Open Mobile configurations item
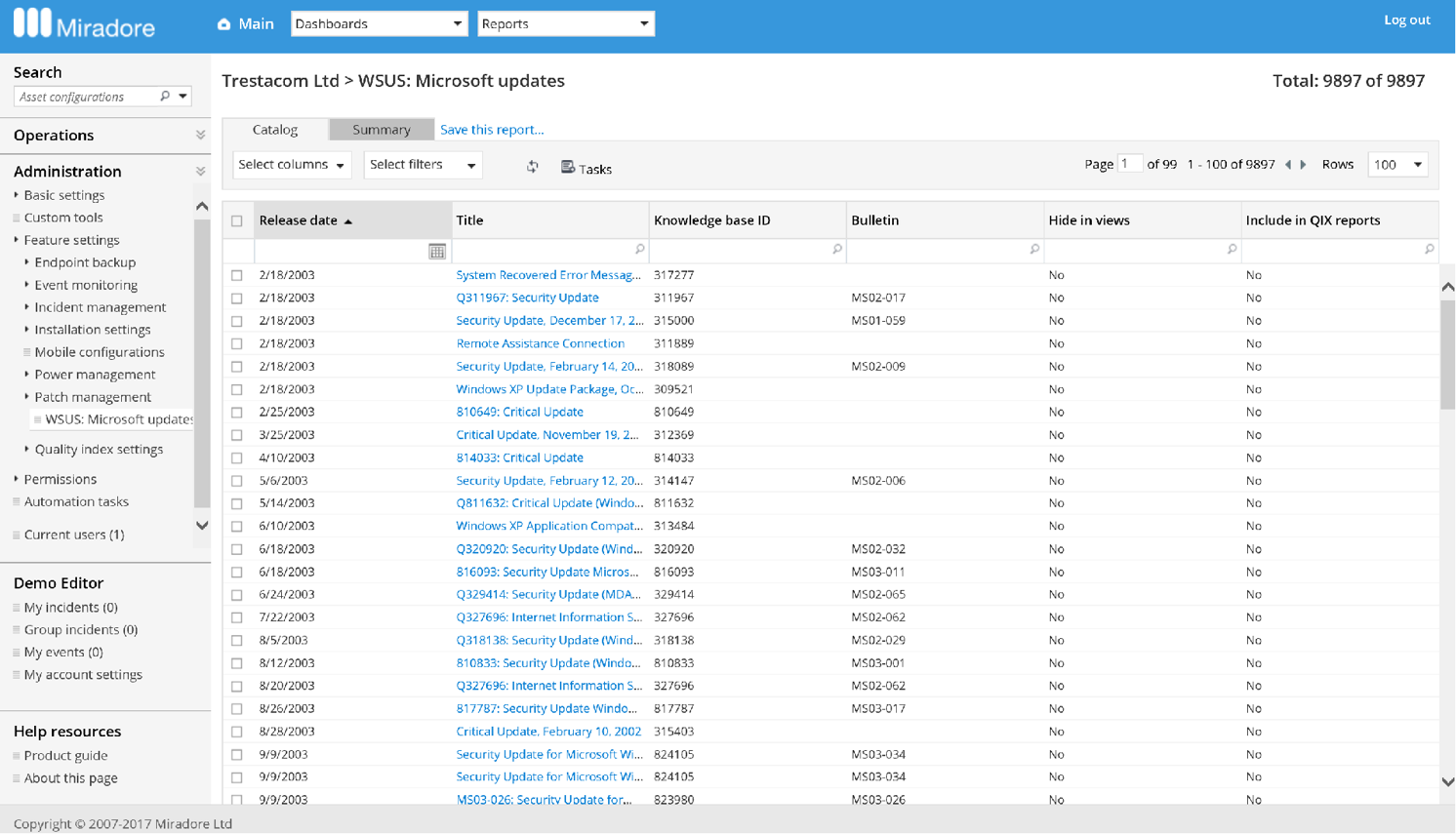The image size is (1456, 834). click(x=100, y=352)
